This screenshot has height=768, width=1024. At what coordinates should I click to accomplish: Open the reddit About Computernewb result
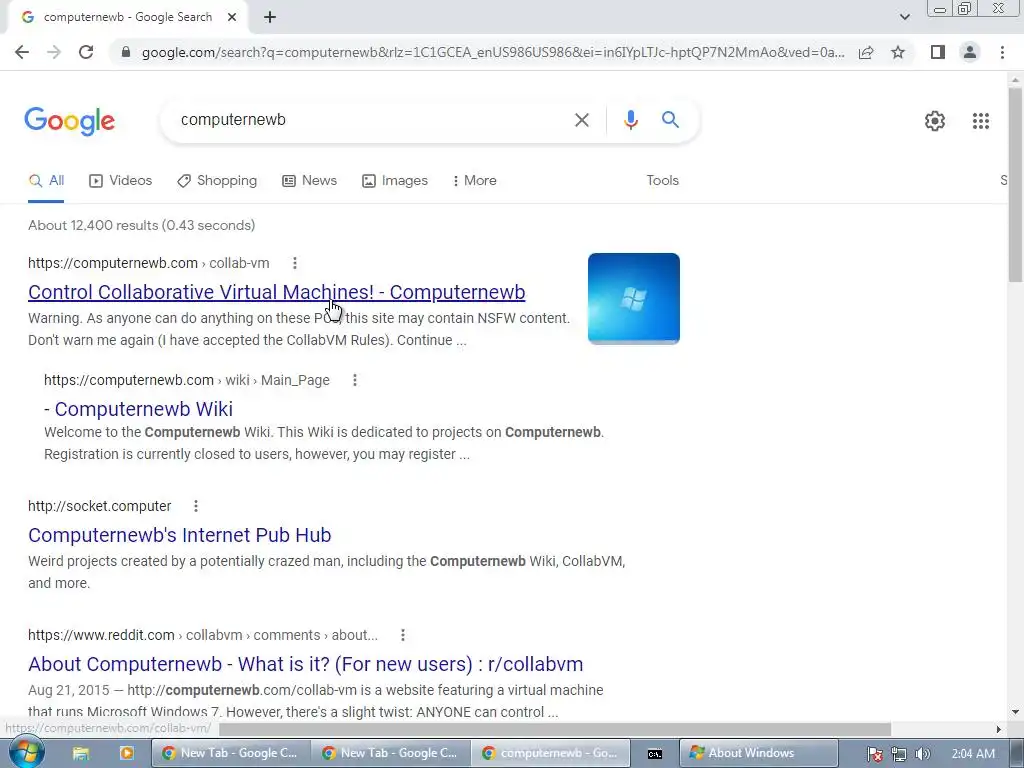click(306, 664)
